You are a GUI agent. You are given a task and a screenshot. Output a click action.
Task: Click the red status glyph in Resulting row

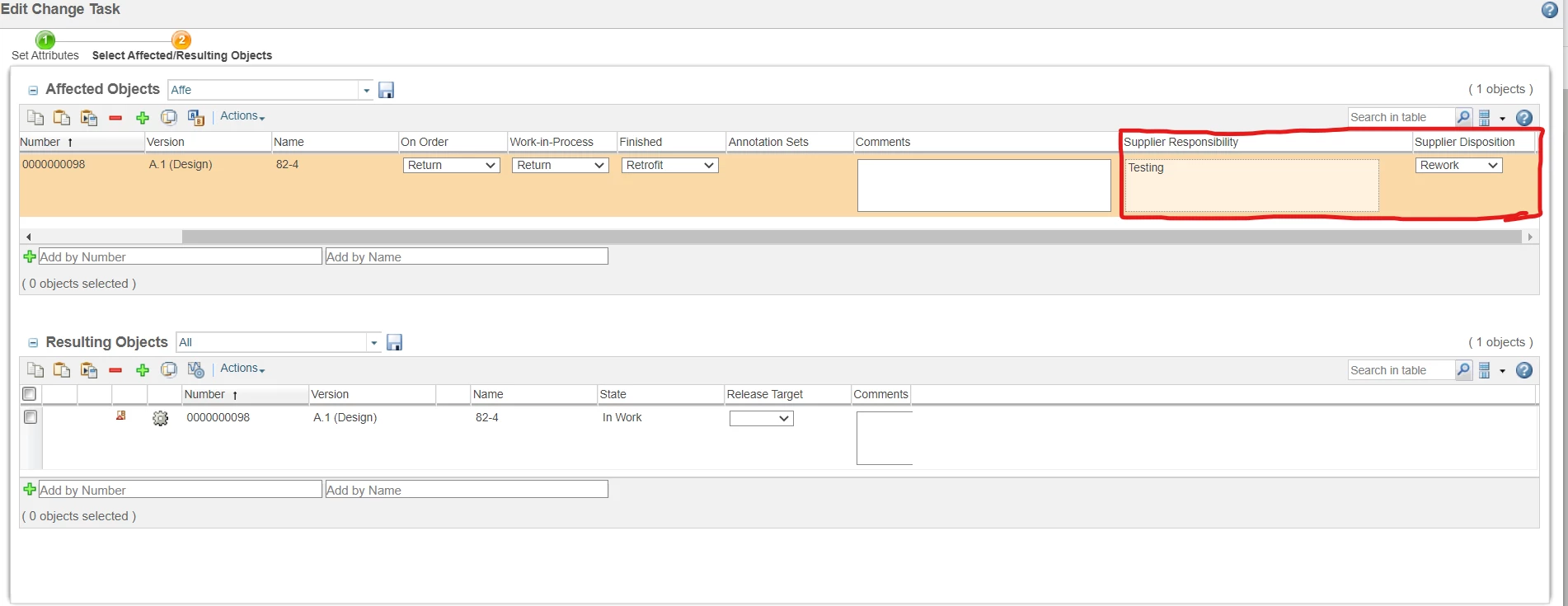[x=121, y=416]
